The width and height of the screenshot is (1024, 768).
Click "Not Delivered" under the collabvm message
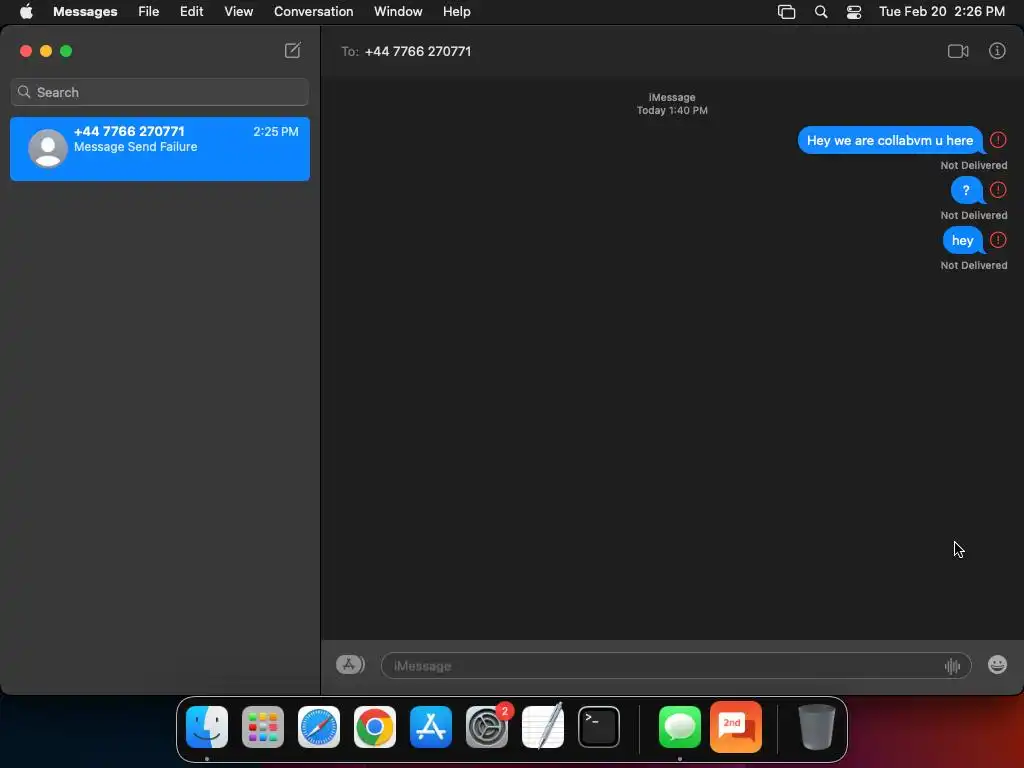click(973, 165)
